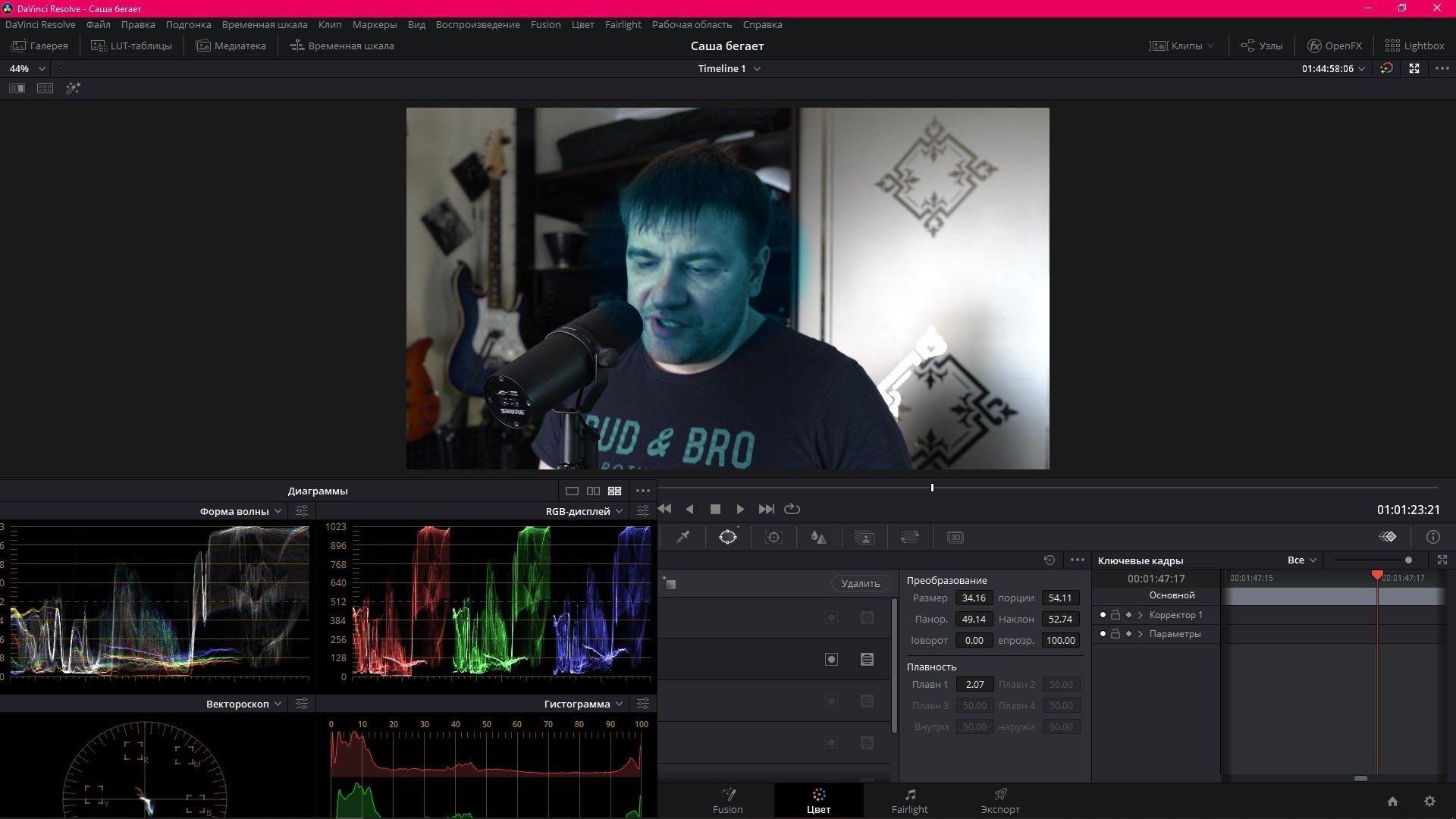
Task: Open the Blur and Sharpen palette
Action: (818, 537)
